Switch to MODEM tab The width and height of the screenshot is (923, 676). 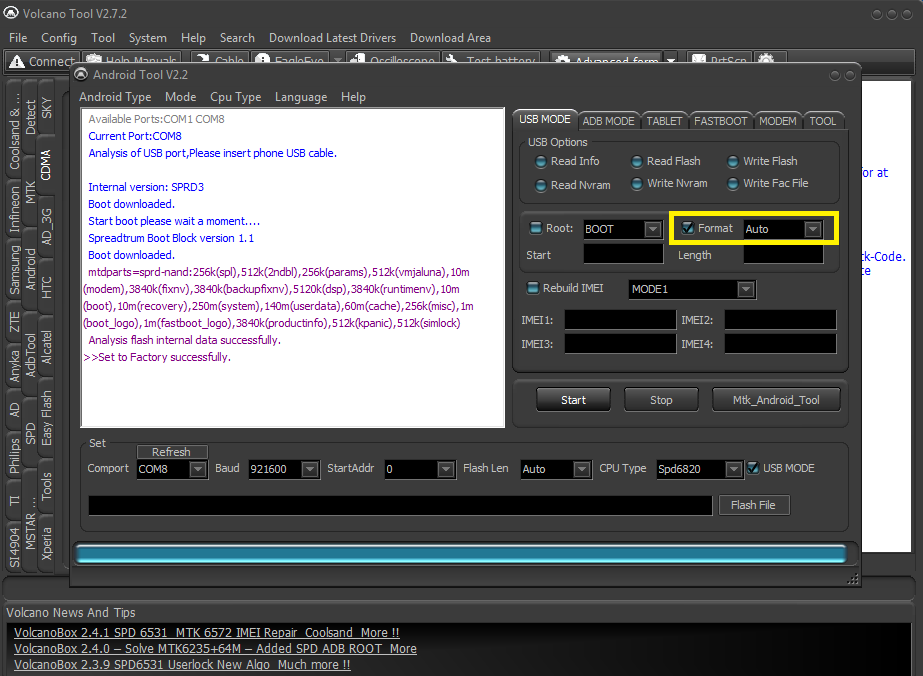pyautogui.click(x=777, y=121)
